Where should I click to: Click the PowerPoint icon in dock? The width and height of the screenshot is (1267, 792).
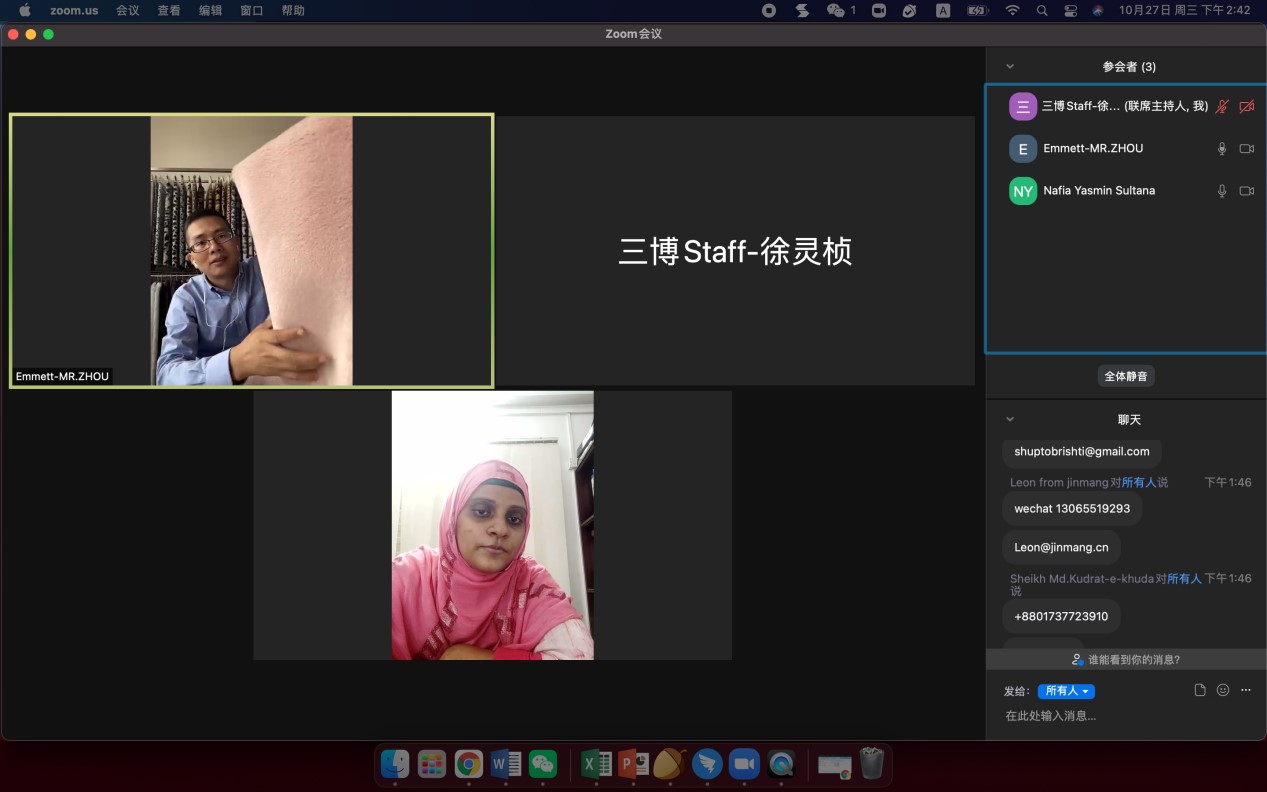[x=633, y=765]
